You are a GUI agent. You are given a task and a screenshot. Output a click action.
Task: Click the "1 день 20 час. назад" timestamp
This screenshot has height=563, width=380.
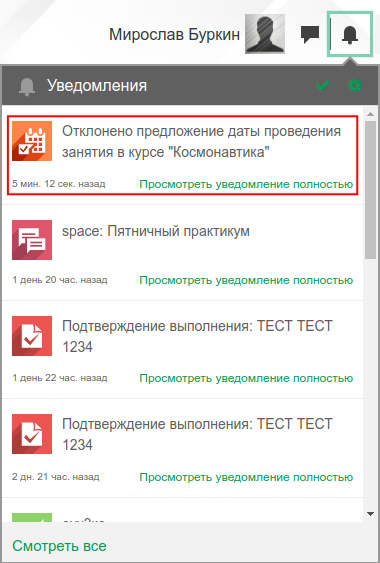click(x=60, y=280)
